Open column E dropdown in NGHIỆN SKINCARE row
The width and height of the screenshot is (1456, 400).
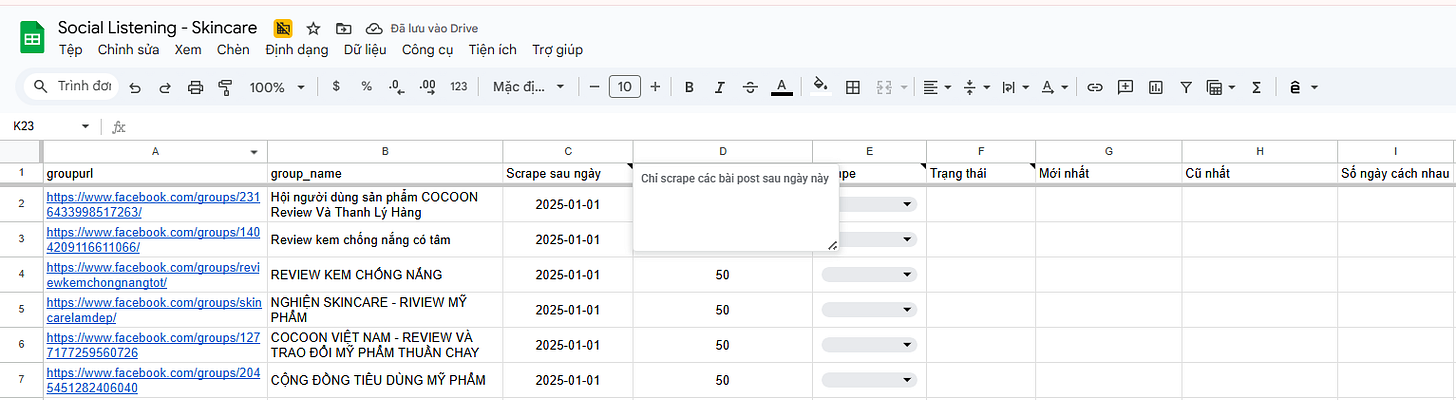(869, 309)
